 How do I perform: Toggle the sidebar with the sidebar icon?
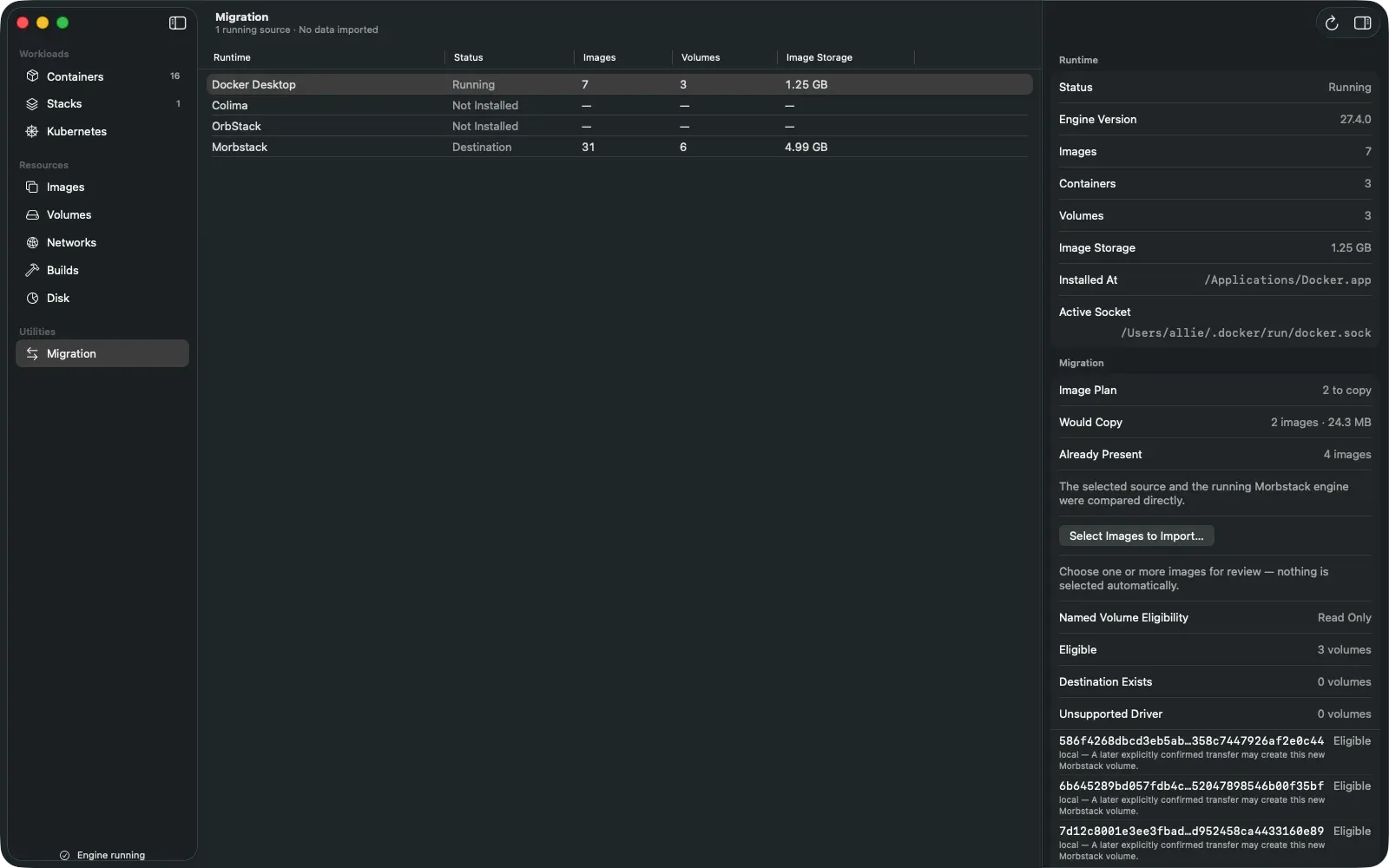pyautogui.click(x=177, y=23)
